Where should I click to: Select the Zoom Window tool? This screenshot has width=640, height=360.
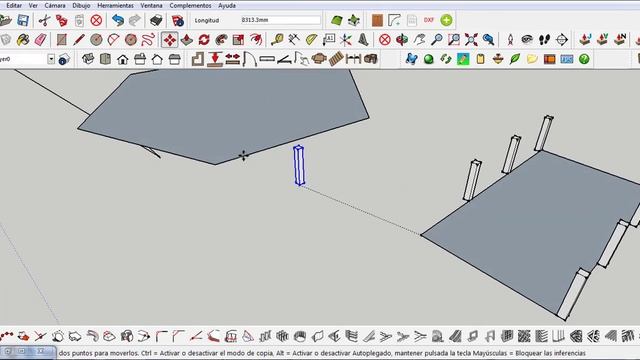(453, 40)
